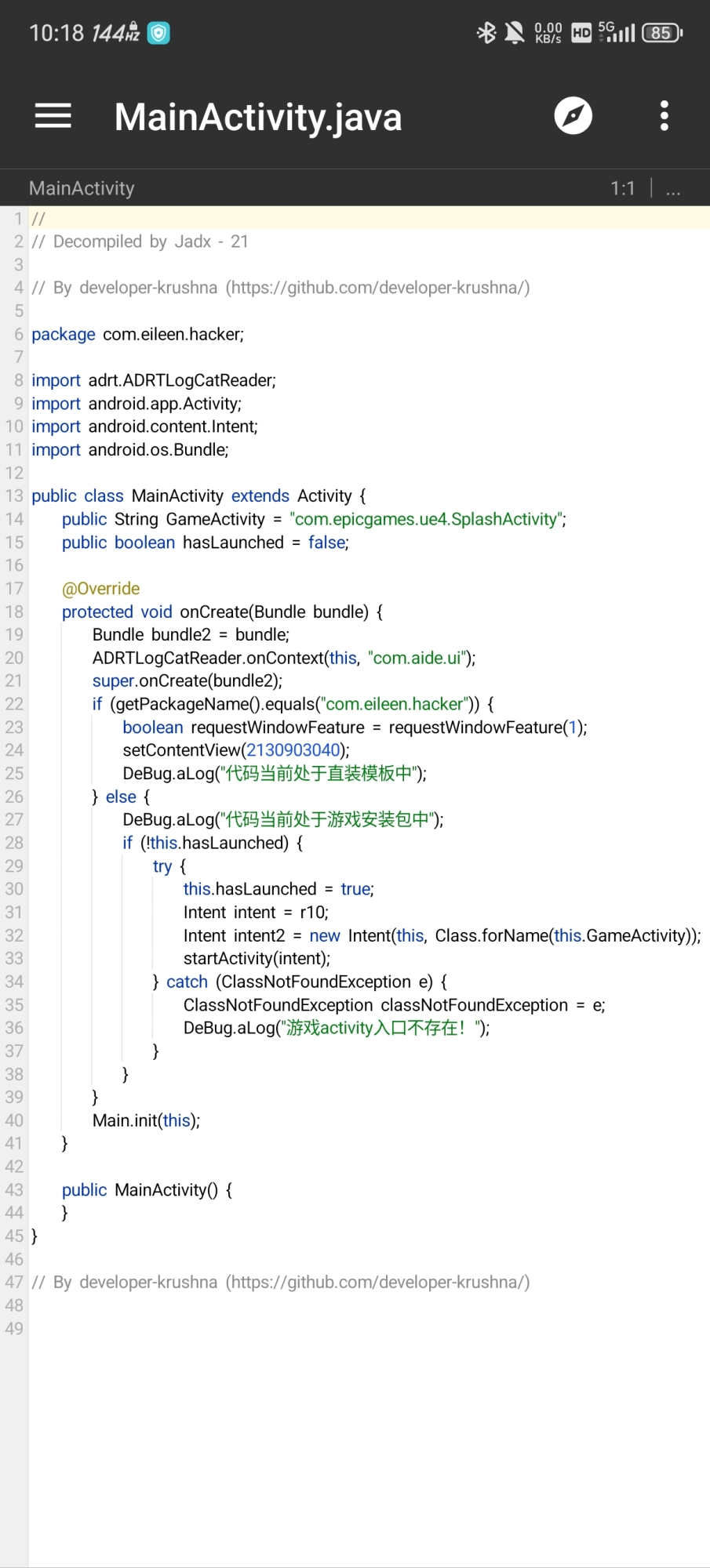Tap the 1:1 cursor position indicator
This screenshot has width=710, height=1568.
click(623, 188)
